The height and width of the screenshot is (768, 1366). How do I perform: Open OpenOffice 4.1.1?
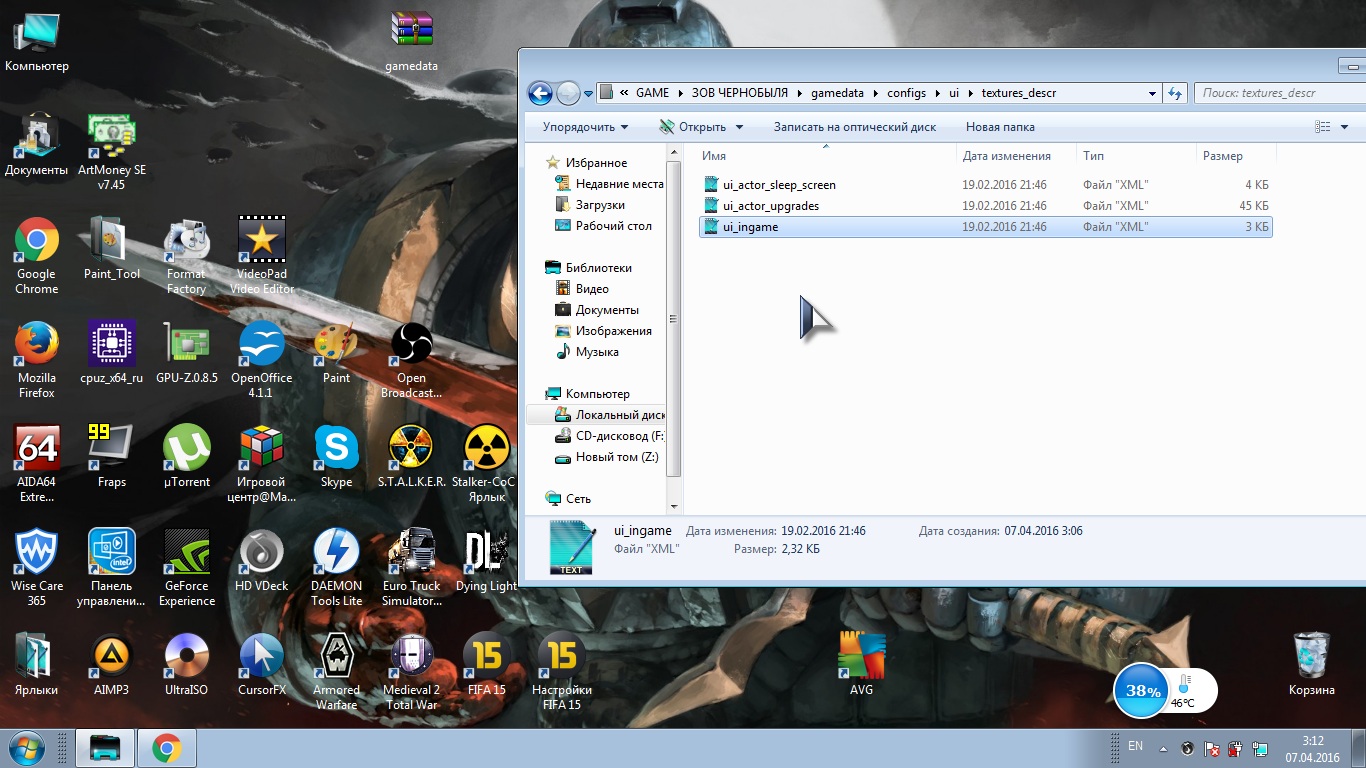(x=262, y=359)
